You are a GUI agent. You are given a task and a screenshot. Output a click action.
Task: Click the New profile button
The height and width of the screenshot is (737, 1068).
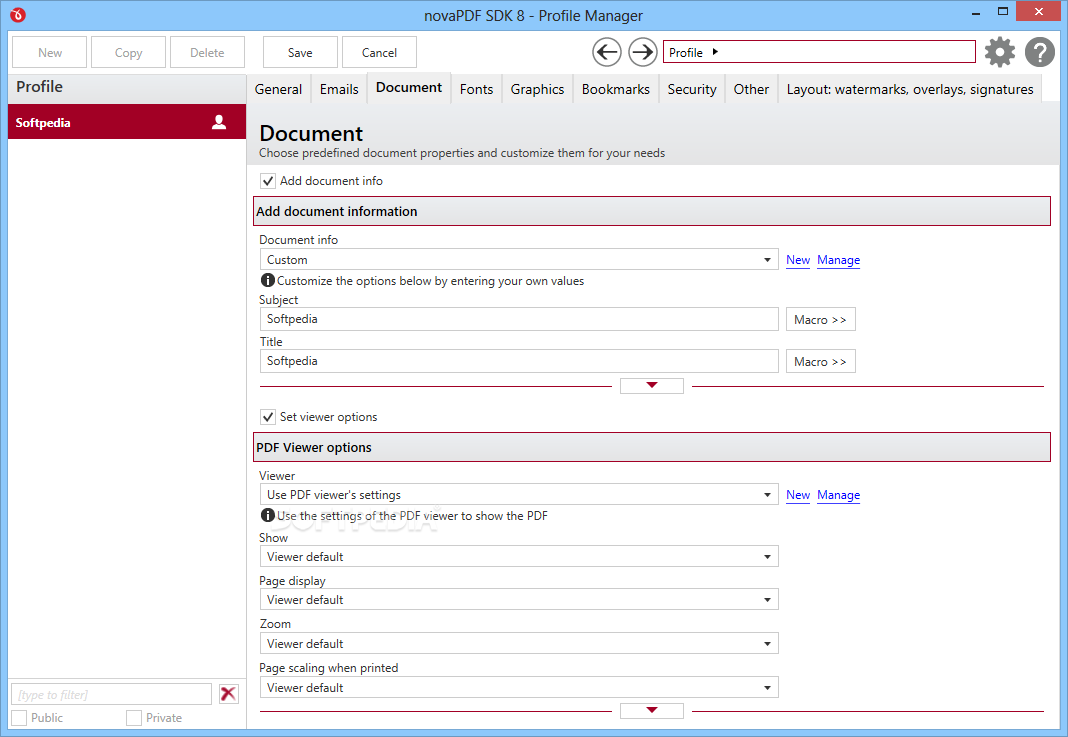(50, 52)
